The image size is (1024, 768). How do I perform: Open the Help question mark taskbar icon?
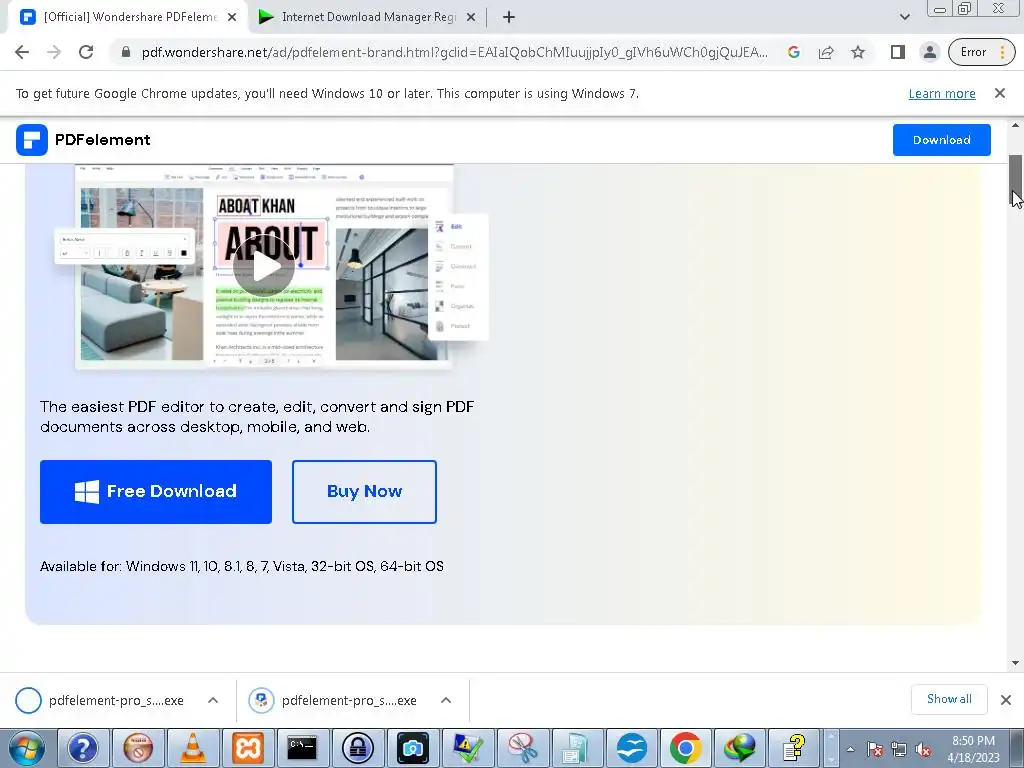(x=83, y=748)
